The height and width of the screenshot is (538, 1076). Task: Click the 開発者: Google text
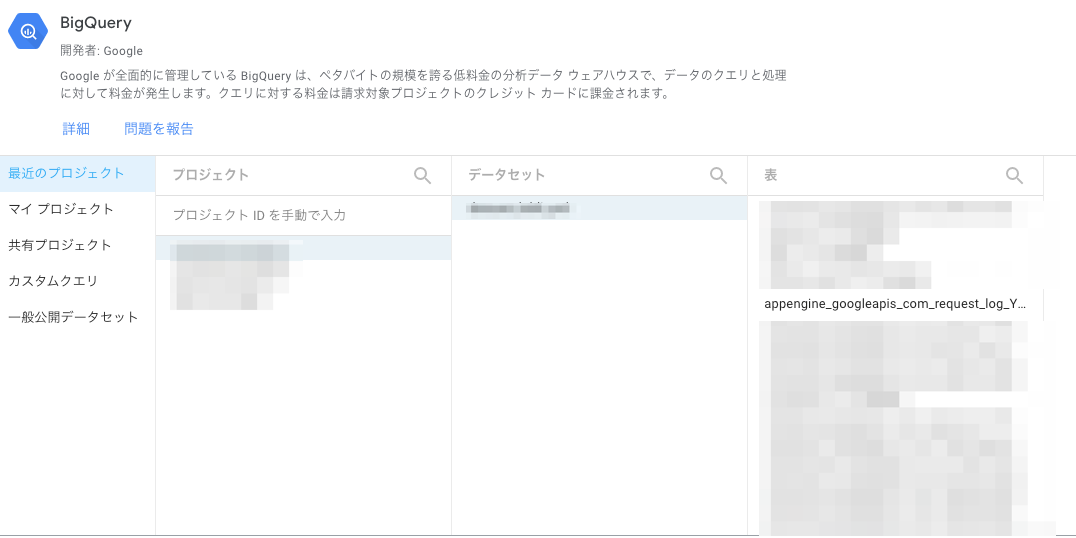coord(102,51)
